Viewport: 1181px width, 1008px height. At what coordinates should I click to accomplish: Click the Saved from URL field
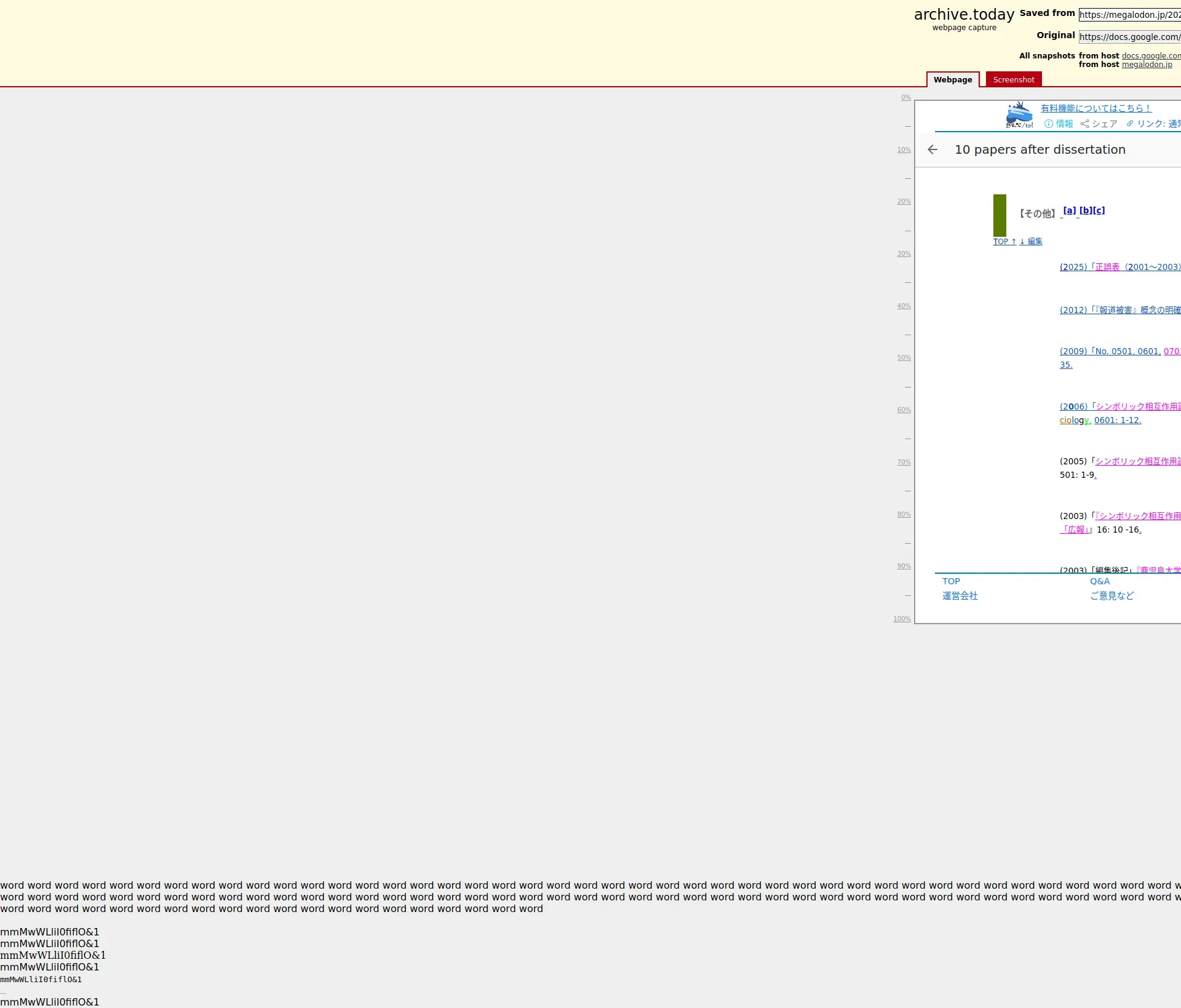[x=1129, y=15]
